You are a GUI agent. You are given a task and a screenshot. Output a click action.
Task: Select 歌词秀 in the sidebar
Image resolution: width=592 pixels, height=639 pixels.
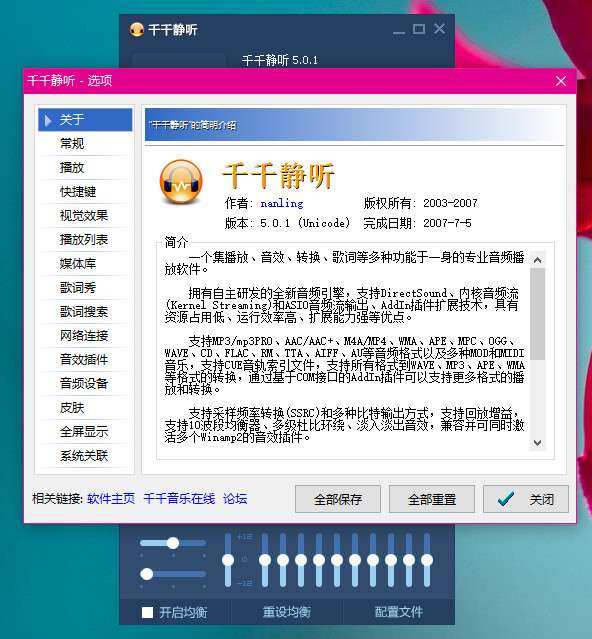[85, 288]
